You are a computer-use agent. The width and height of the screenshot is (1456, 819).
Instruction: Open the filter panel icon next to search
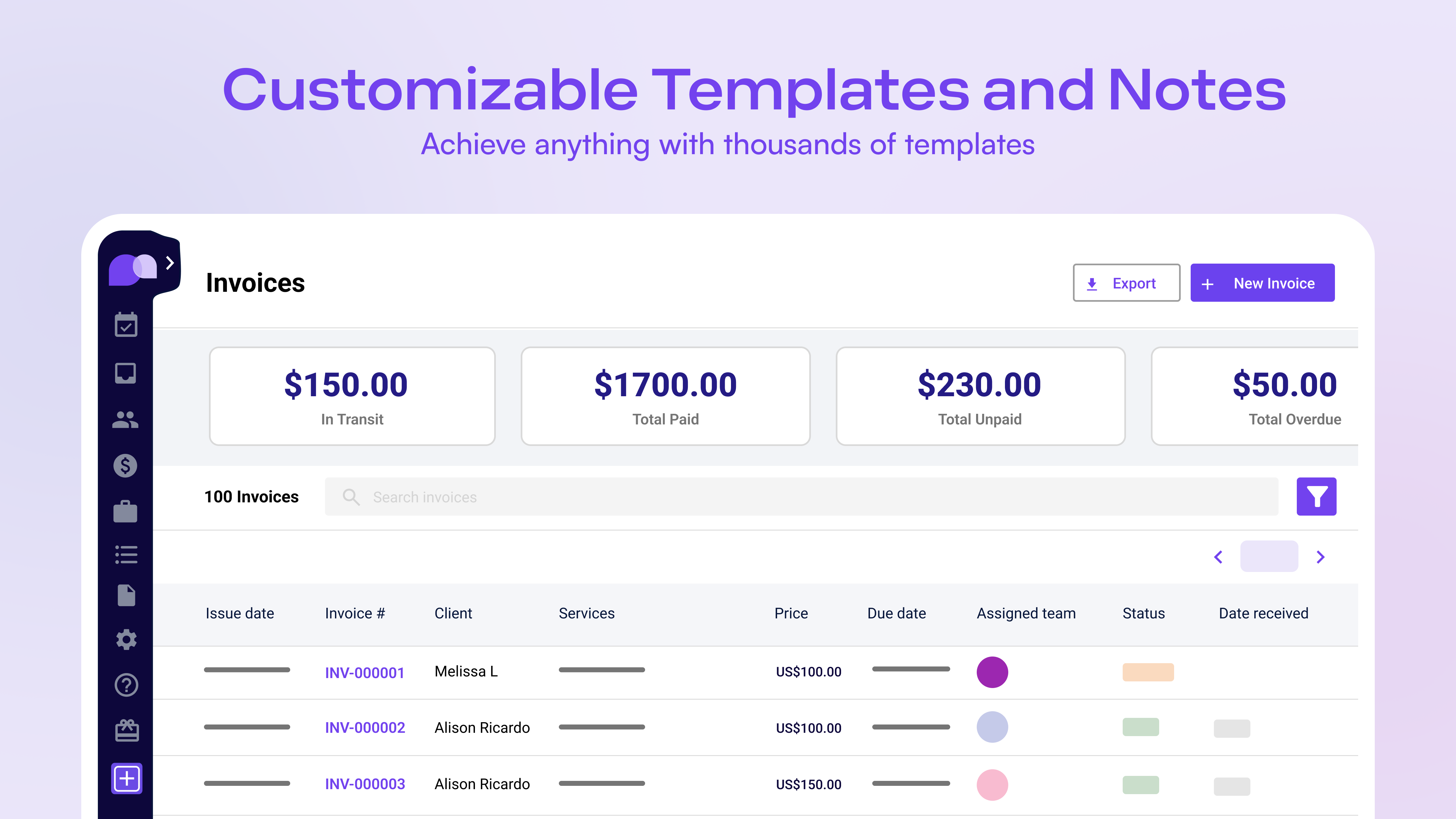coord(1317,496)
